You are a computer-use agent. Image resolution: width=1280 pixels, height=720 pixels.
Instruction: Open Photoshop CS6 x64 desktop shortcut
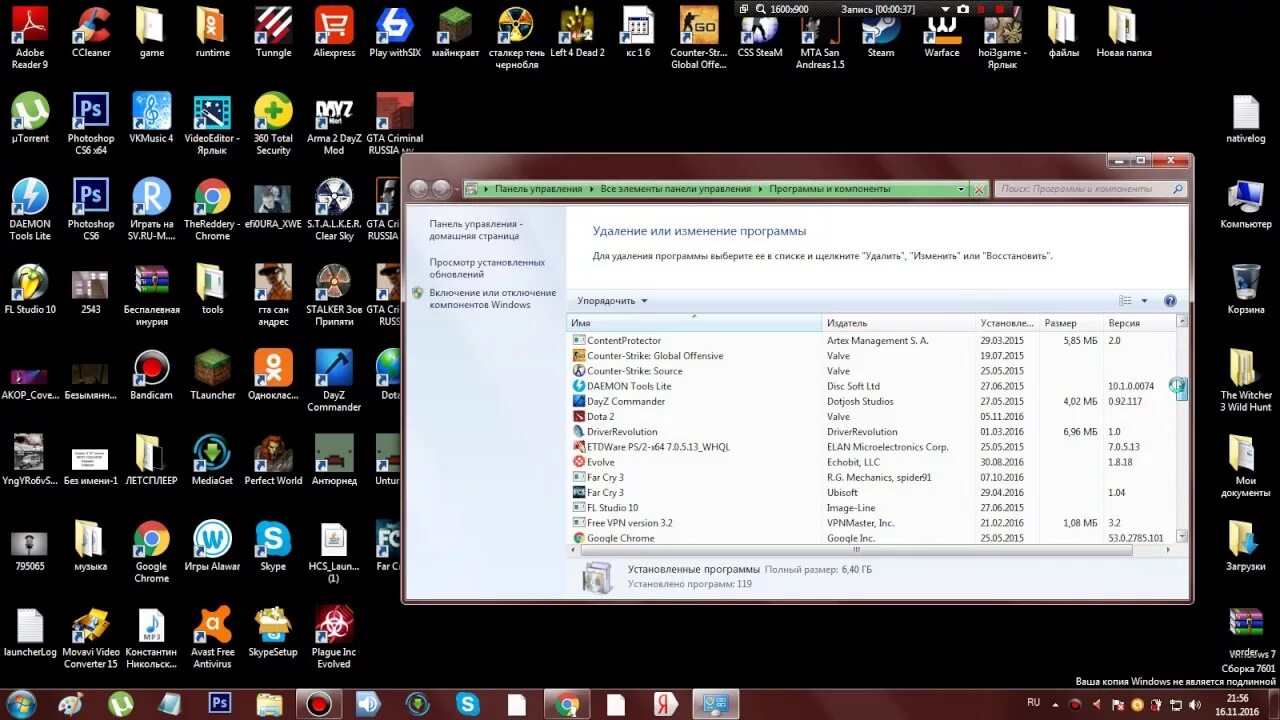tap(91, 124)
